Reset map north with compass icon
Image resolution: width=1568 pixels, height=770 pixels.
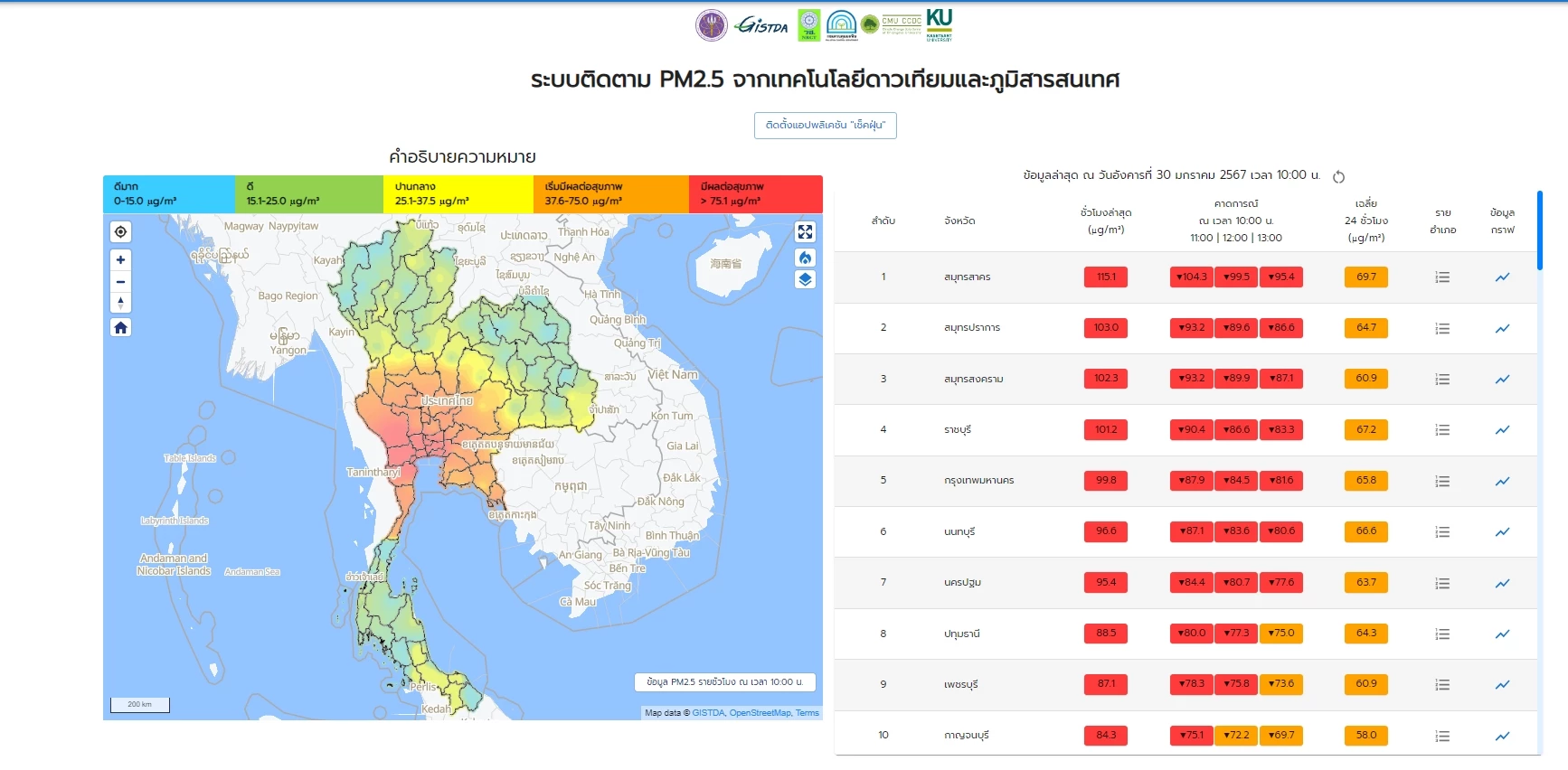pyautogui.click(x=120, y=303)
